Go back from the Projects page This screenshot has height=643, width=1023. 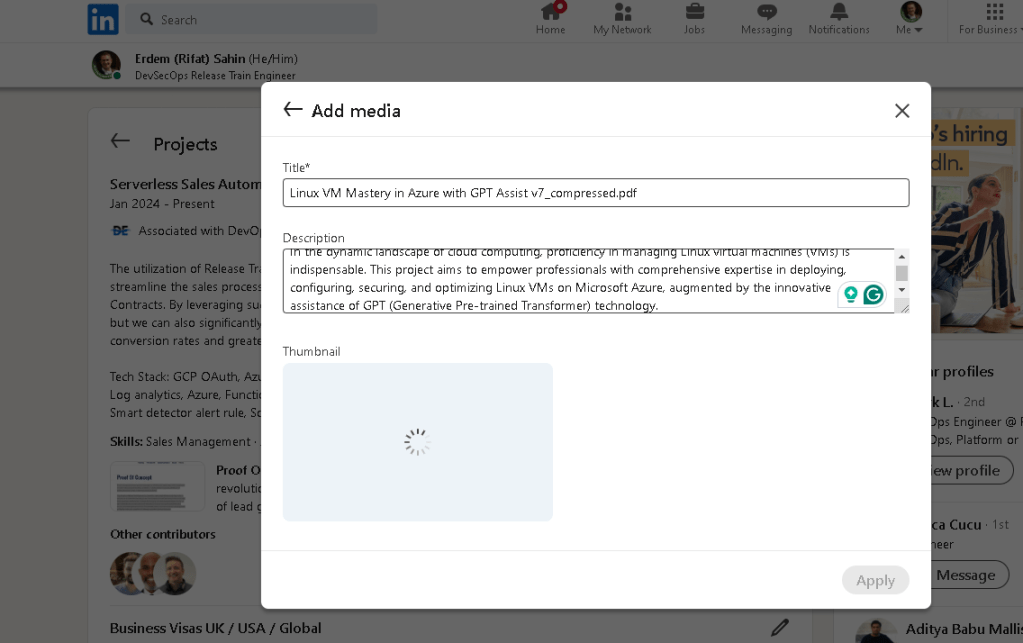point(120,141)
